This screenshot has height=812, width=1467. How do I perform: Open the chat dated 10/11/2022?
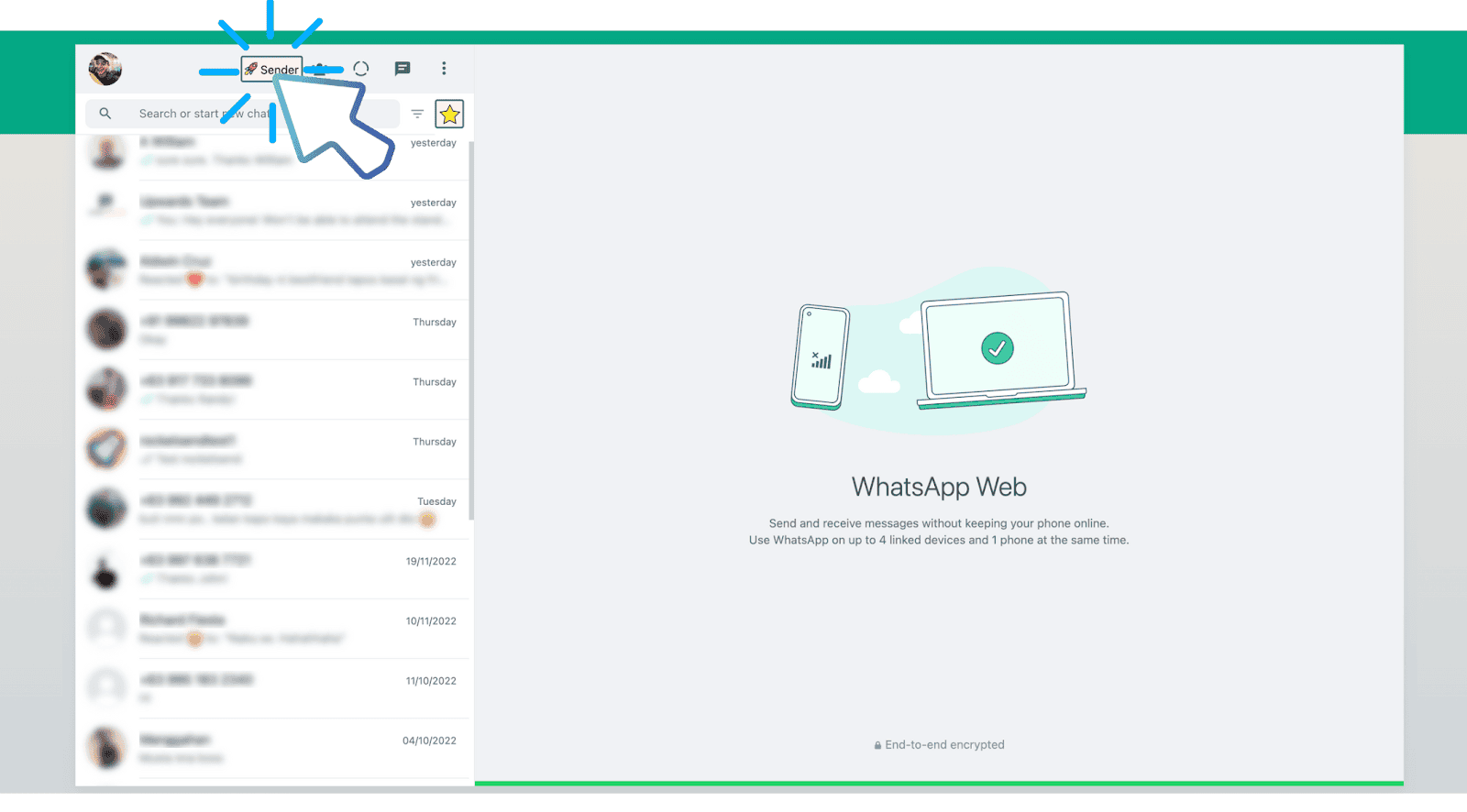(273, 629)
